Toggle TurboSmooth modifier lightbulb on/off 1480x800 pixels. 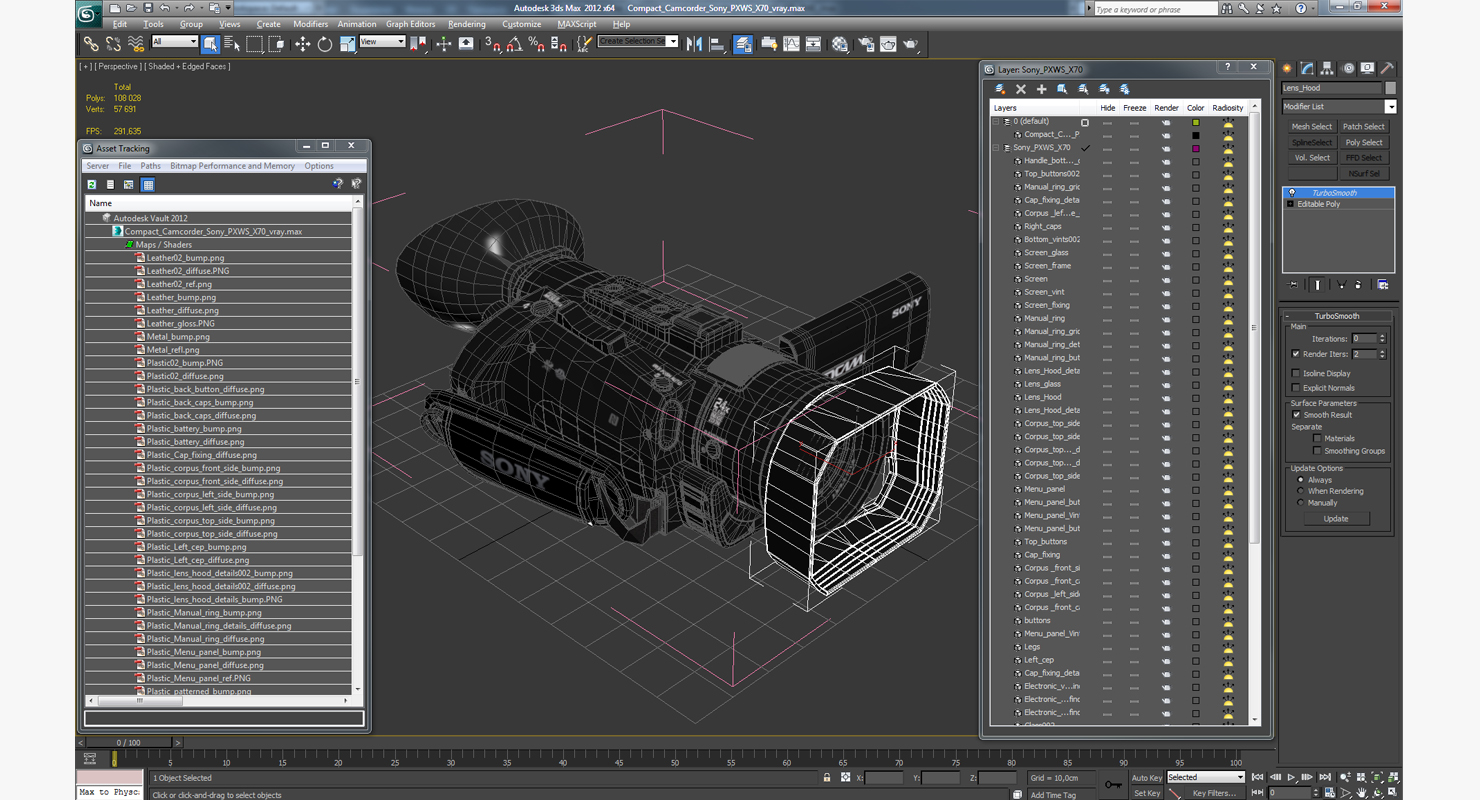coord(1291,193)
